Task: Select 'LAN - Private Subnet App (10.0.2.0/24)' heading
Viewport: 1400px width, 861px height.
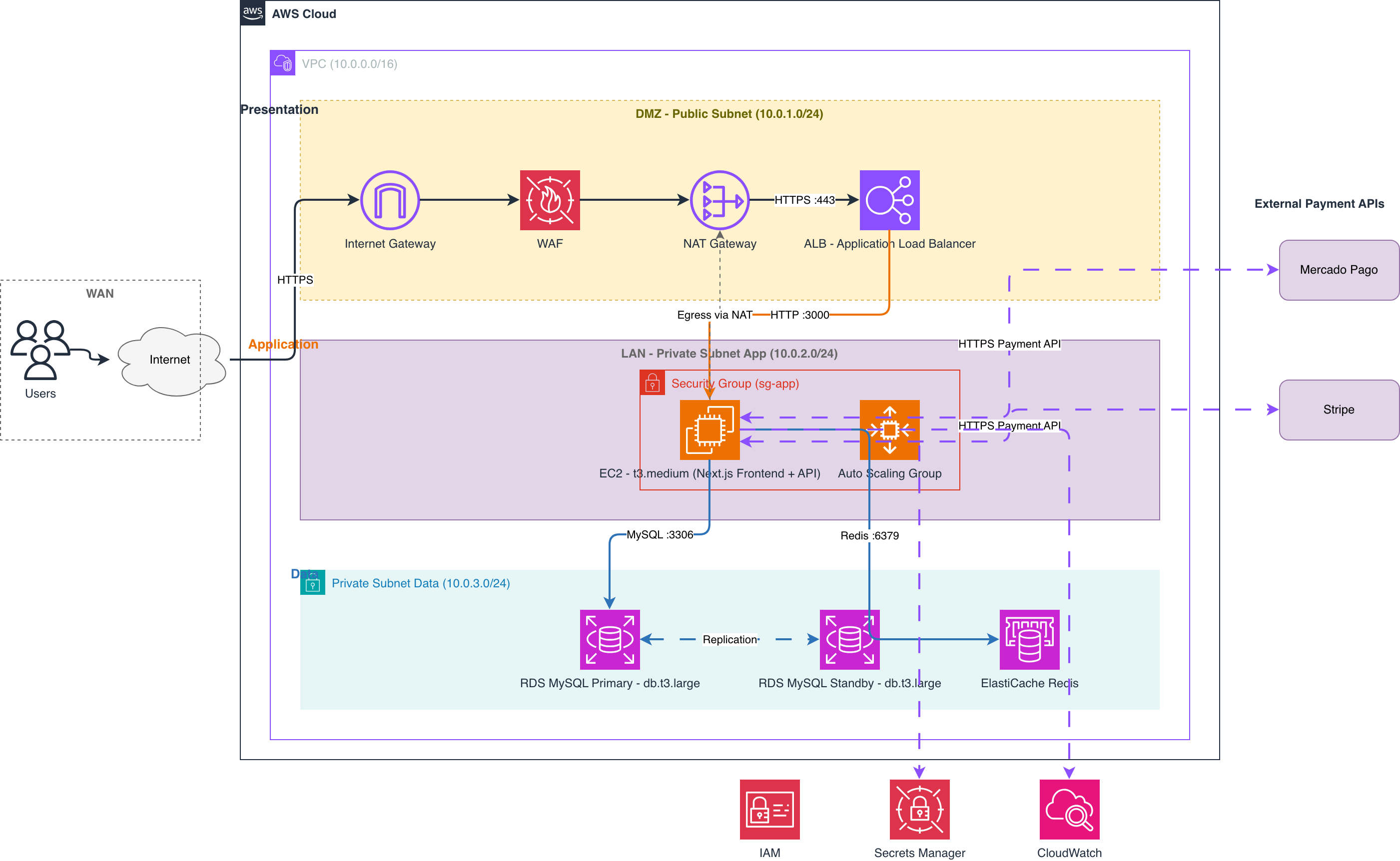Action: [729, 354]
